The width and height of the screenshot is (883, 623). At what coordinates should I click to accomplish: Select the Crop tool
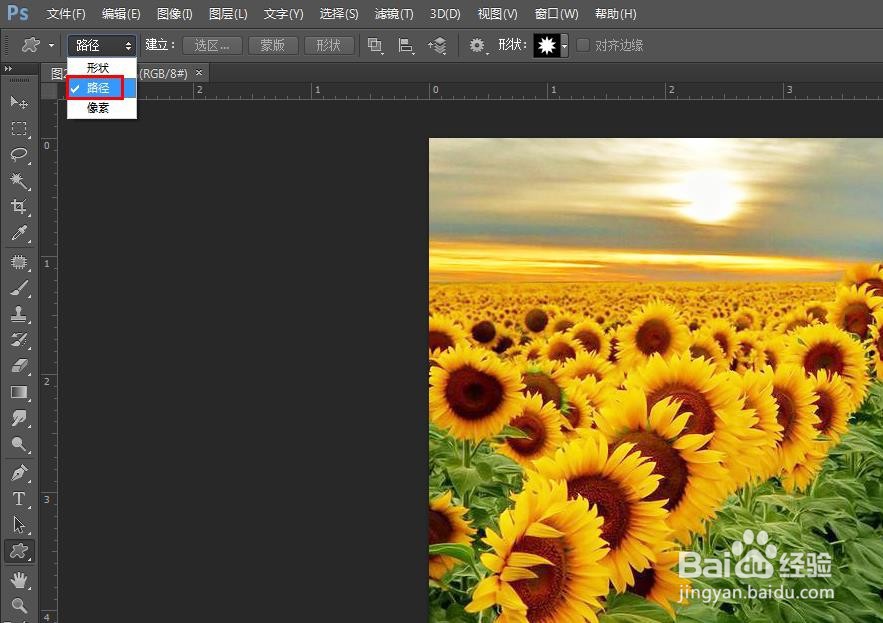pyautogui.click(x=19, y=206)
